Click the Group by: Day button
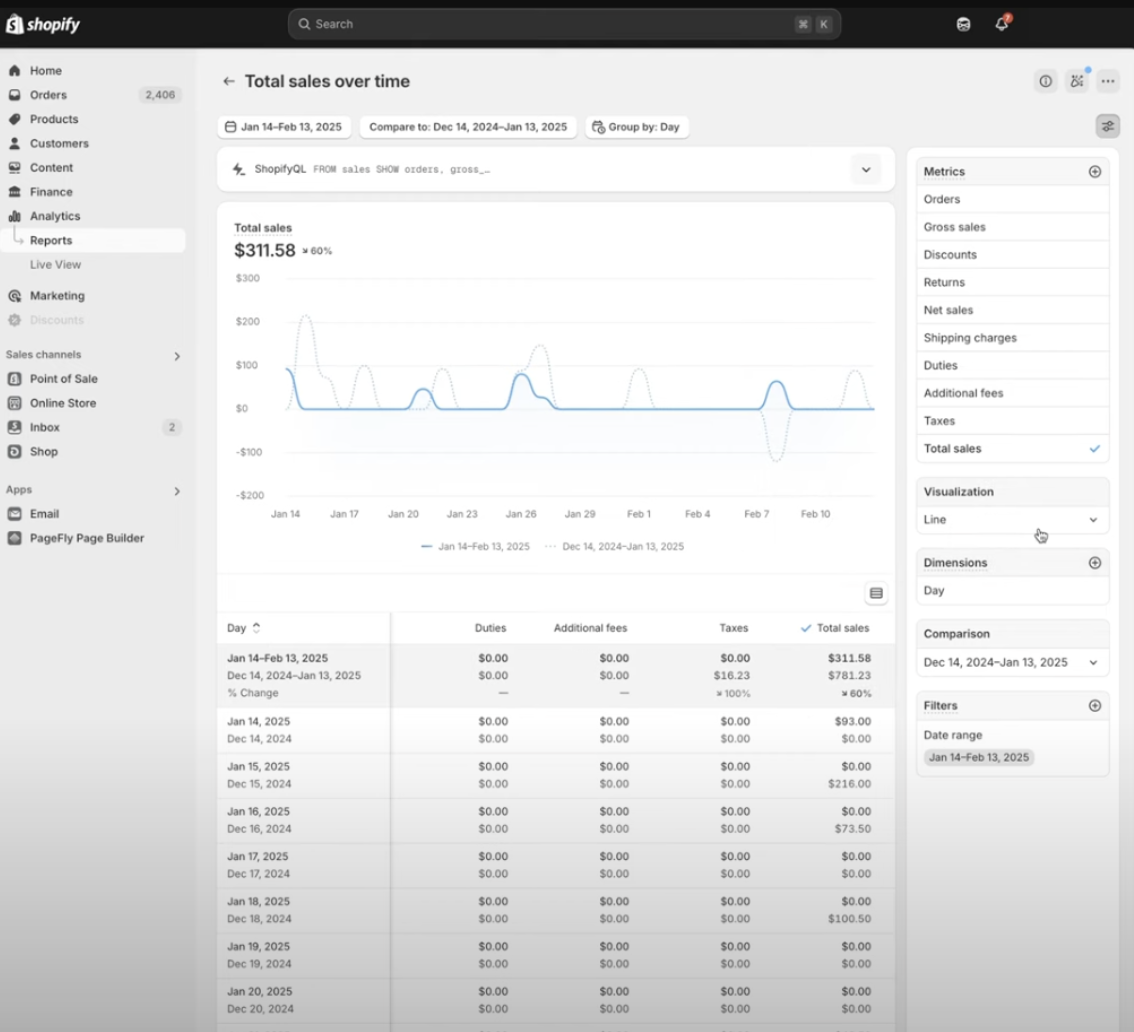This screenshot has height=1032, width=1134. [x=637, y=126]
